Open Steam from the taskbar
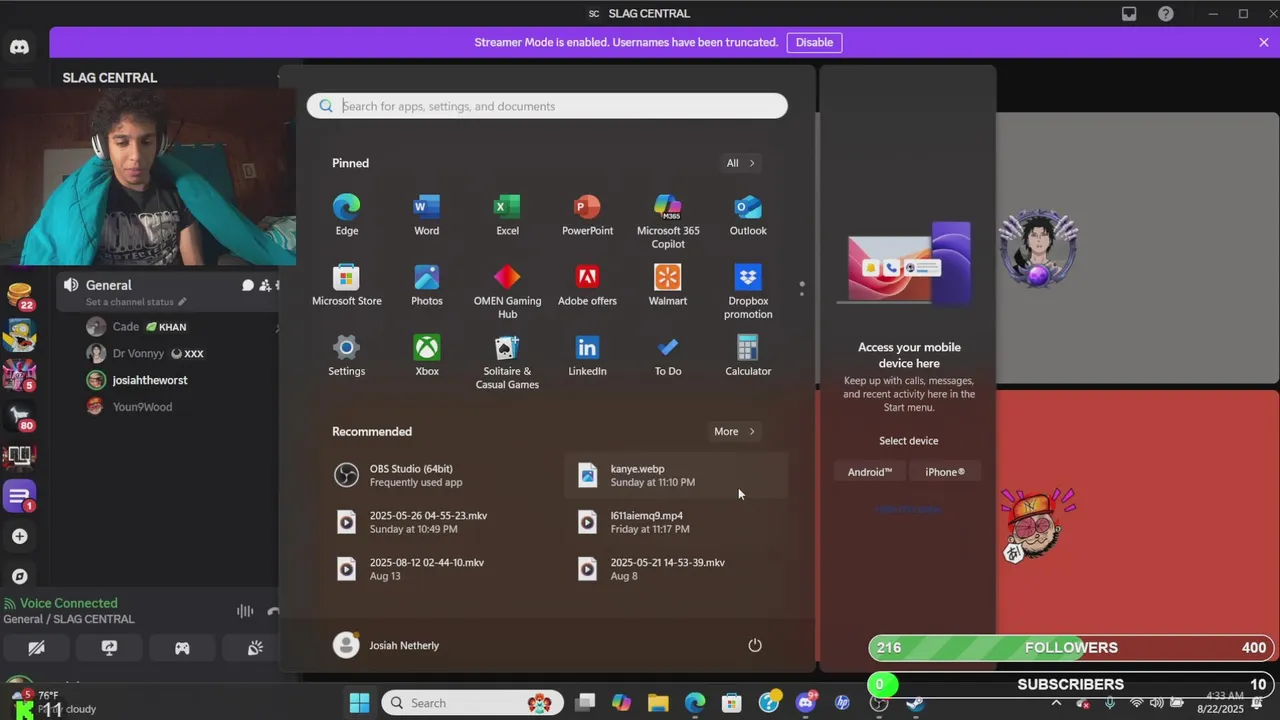Image resolution: width=1280 pixels, height=720 pixels. [x=915, y=703]
